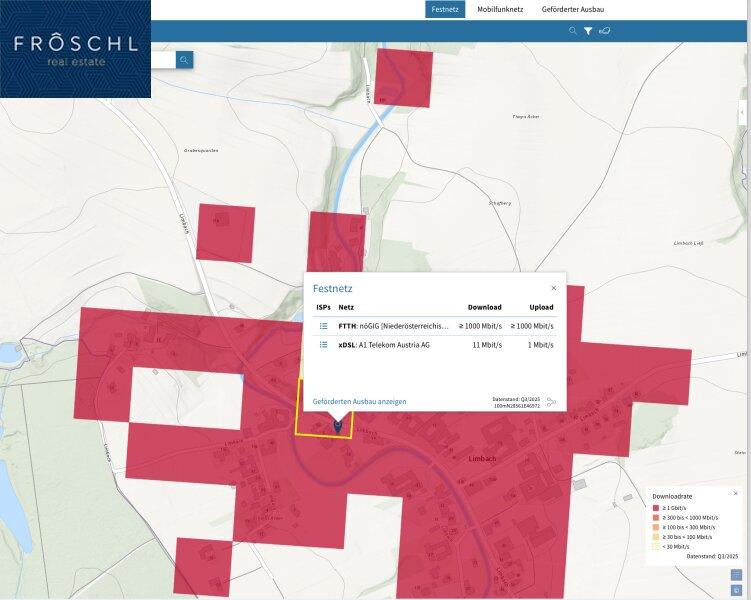
Task: Click the < 30 Mbit/s legend swatch
Action: (656, 546)
